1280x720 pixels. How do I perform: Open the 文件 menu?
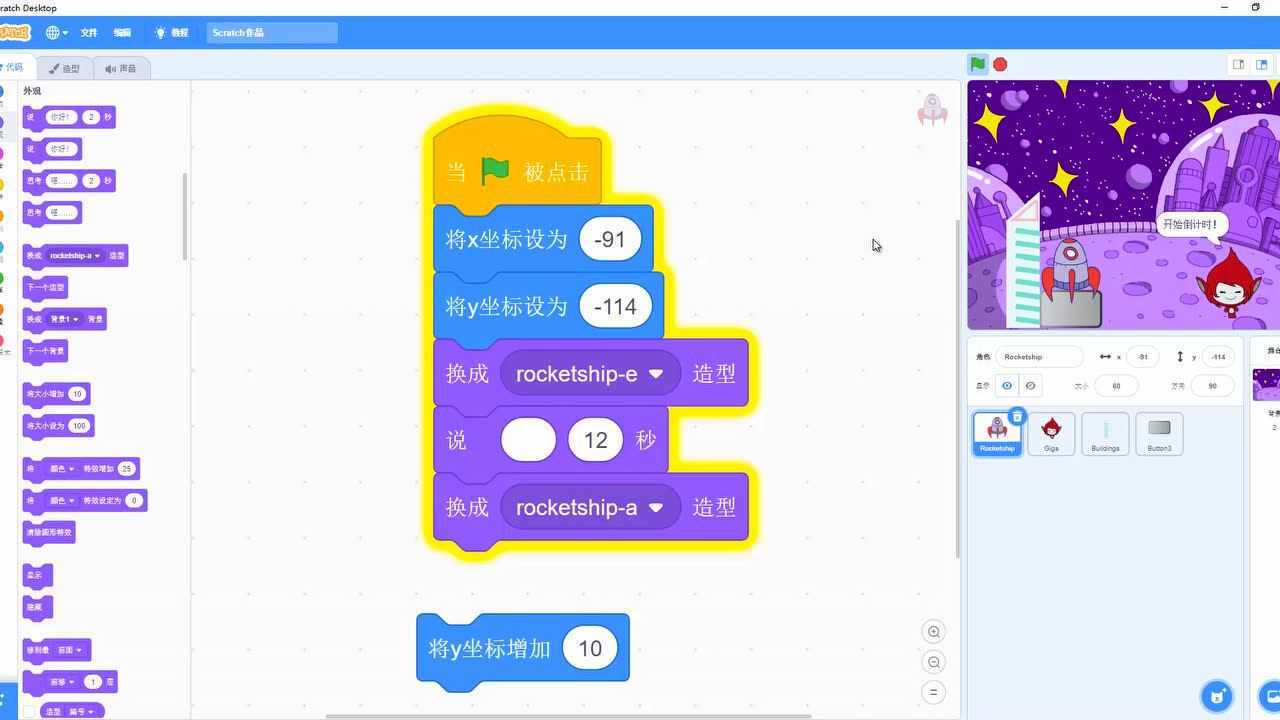[88, 32]
